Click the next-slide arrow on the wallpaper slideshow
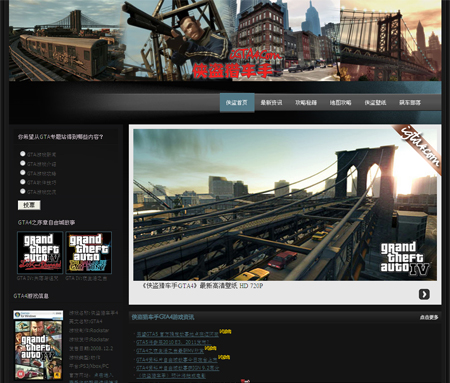 pos(424,294)
